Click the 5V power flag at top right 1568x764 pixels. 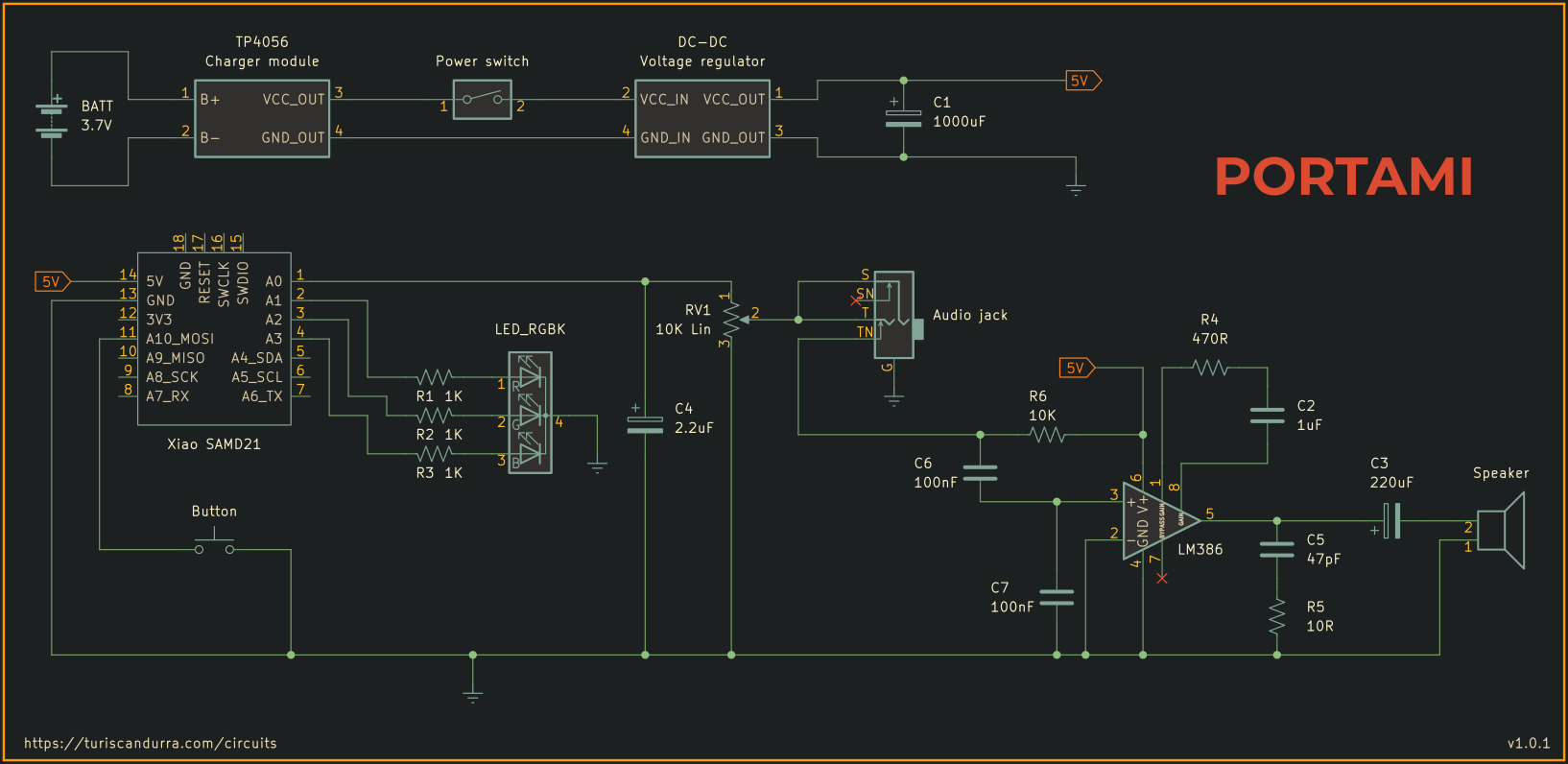pos(1083,81)
